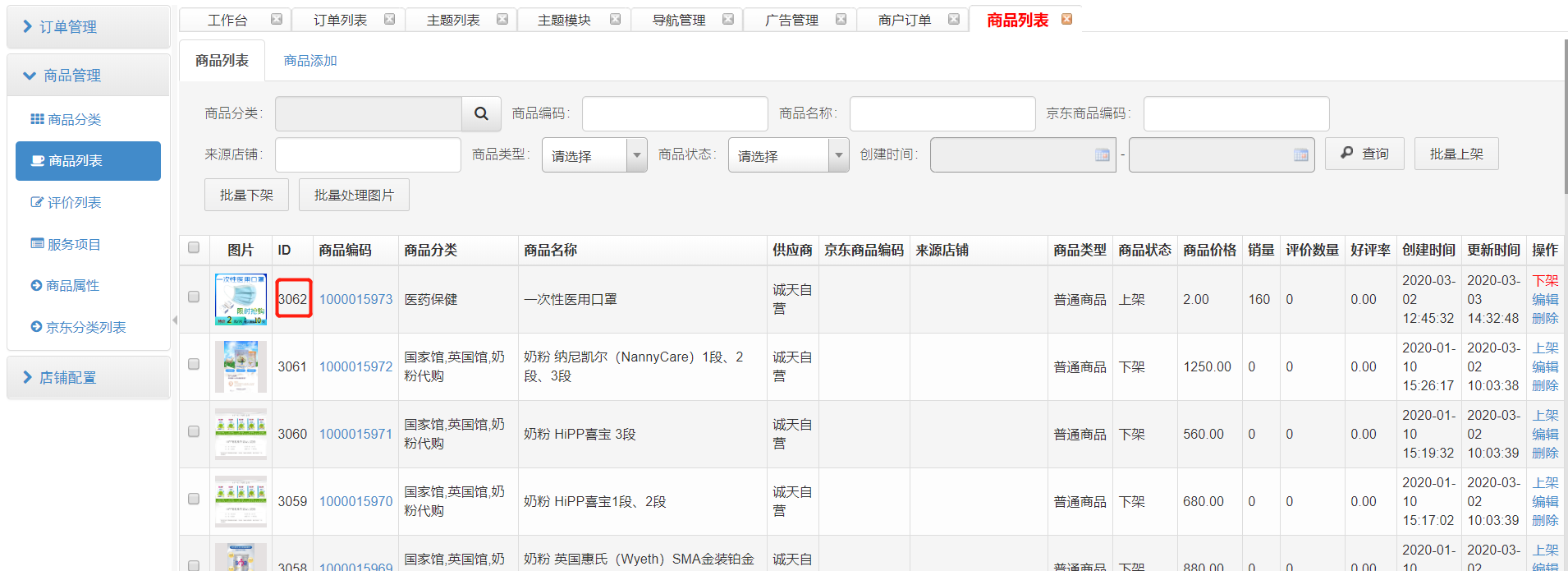Focus the 商品名称 input field
Screen dimensions: 1568x571
pos(942,113)
